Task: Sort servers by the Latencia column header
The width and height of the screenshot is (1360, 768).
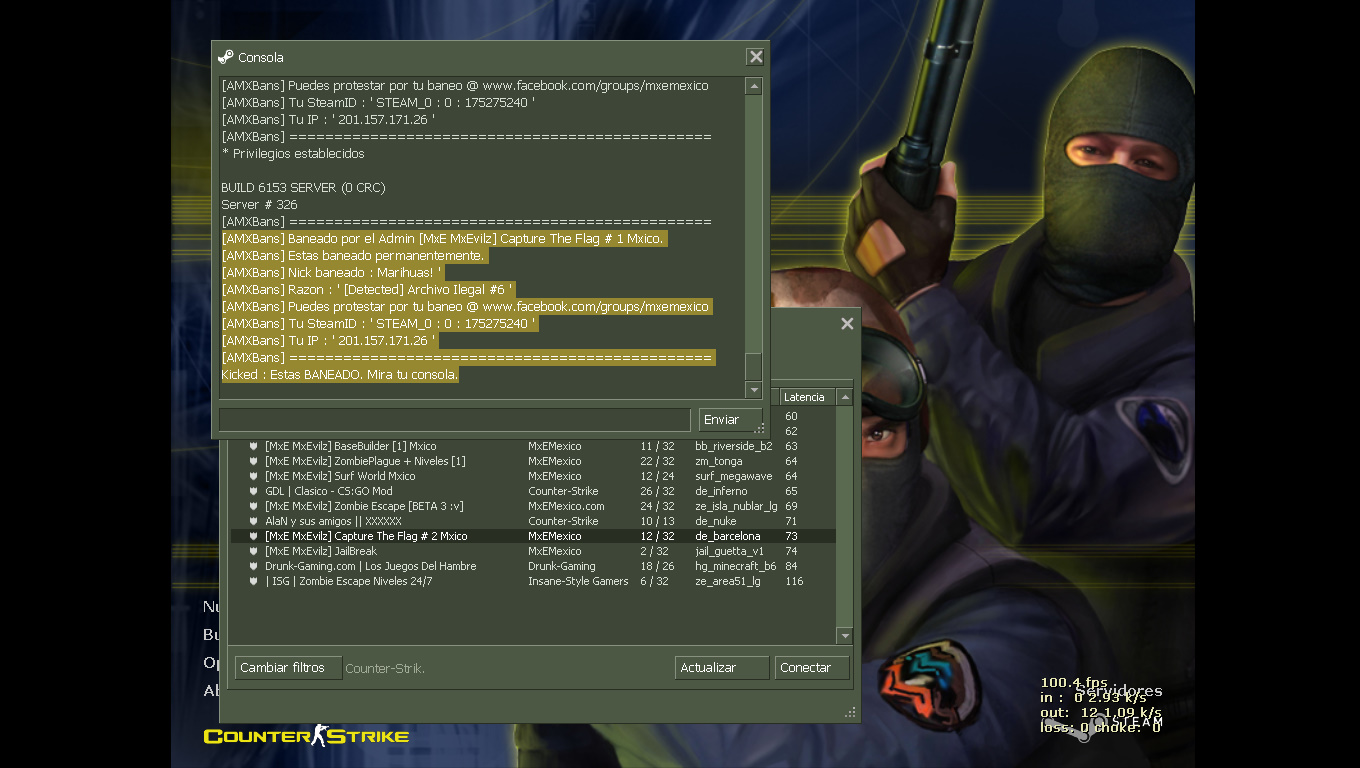Action: pos(808,397)
